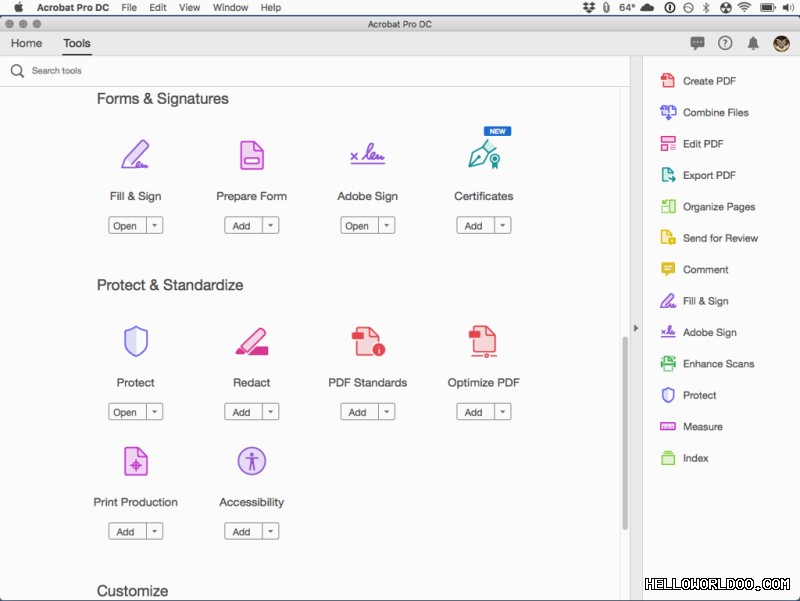Select the Prepare Form tool icon
The height and width of the screenshot is (601, 800).
252,155
